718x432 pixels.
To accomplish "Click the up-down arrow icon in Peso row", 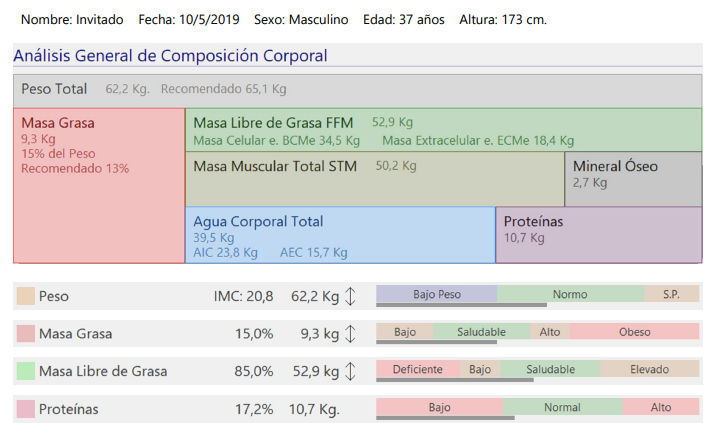I will point(350,296).
